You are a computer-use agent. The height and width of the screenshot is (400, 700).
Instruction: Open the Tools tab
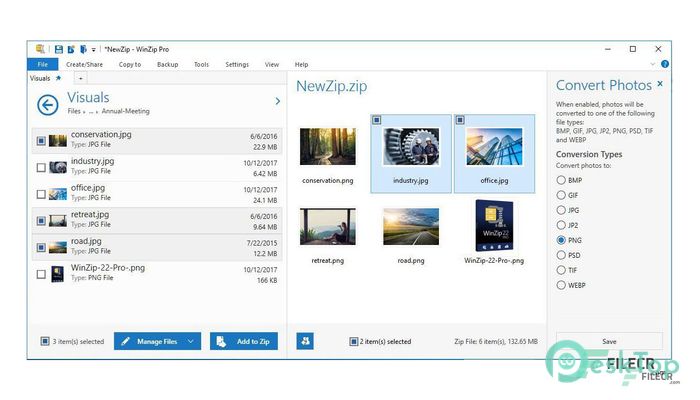[201, 64]
